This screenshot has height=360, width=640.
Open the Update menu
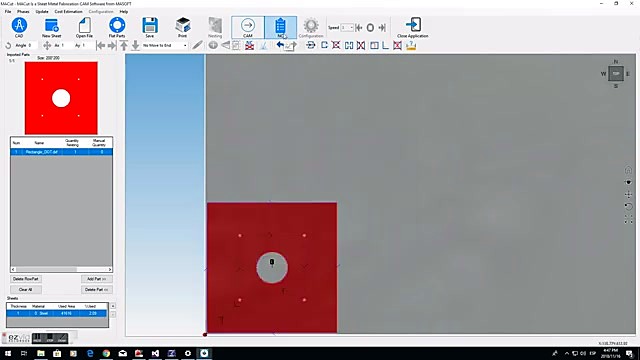pyautogui.click(x=42, y=11)
